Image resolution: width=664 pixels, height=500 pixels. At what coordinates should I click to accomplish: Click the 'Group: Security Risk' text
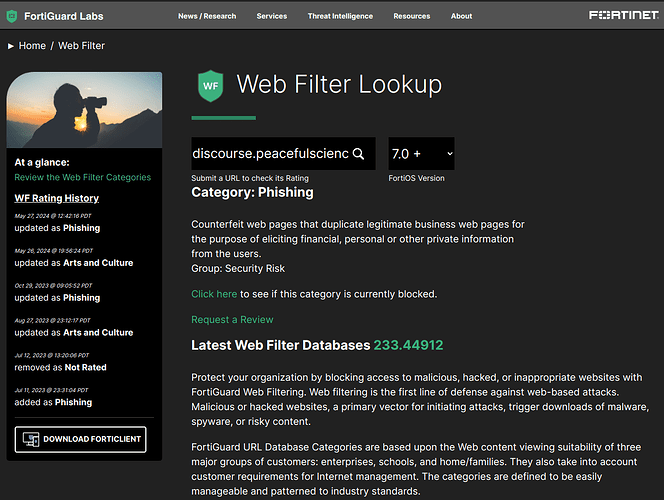238,268
